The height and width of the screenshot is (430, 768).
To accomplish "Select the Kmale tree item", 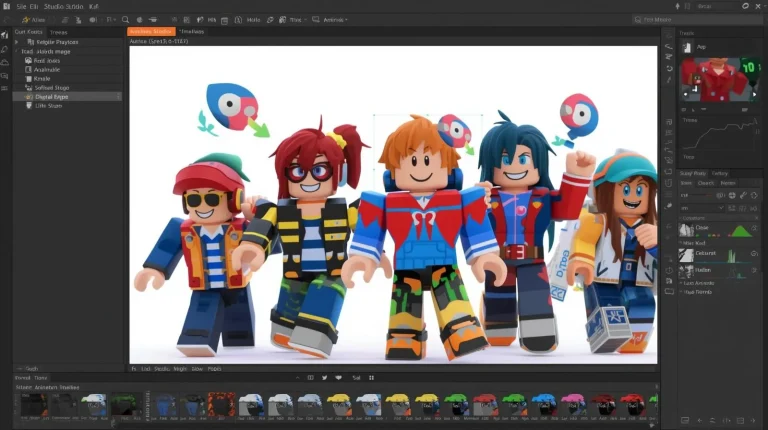I will 42,78.
